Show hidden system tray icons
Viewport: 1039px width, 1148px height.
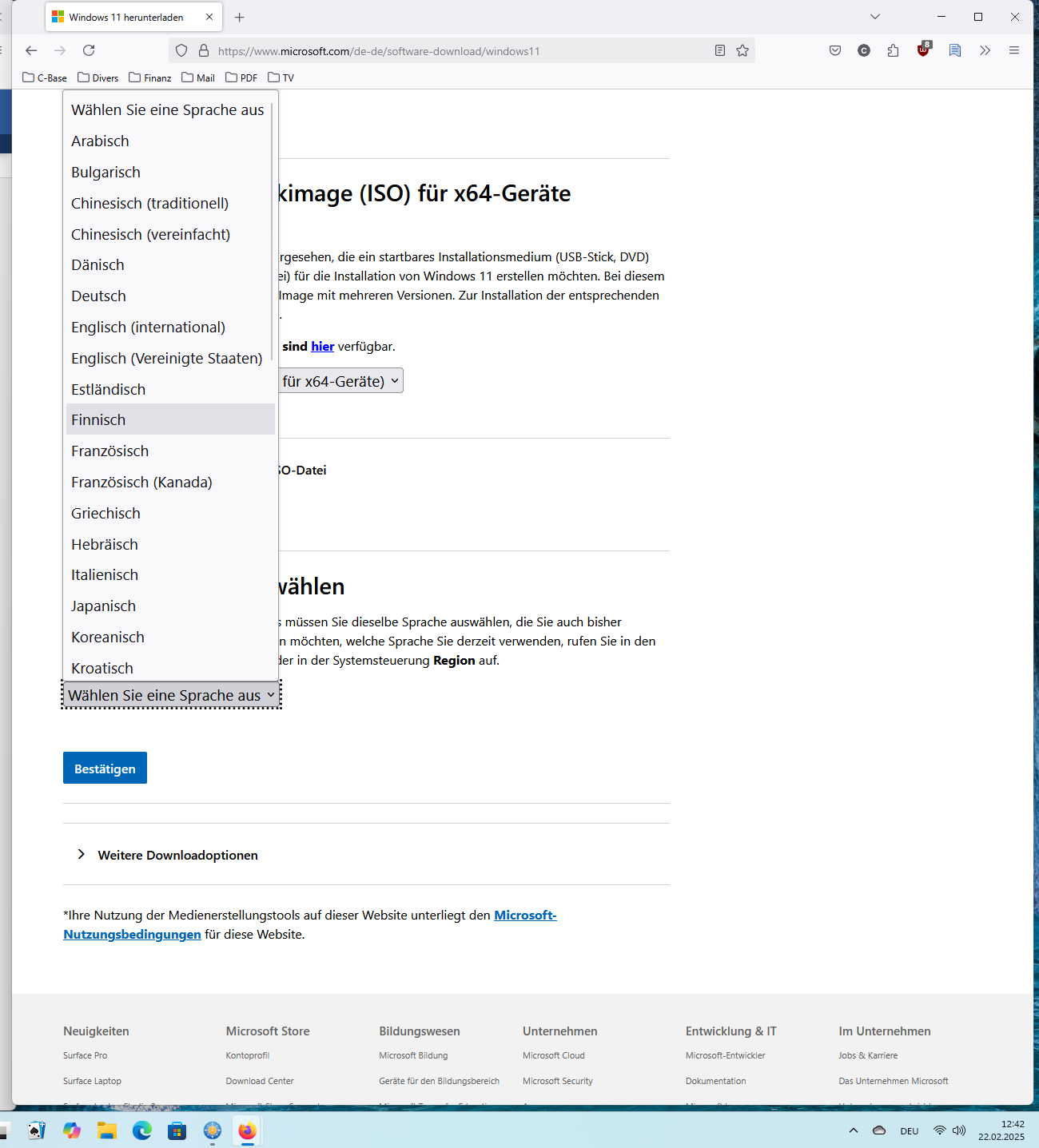click(854, 1130)
